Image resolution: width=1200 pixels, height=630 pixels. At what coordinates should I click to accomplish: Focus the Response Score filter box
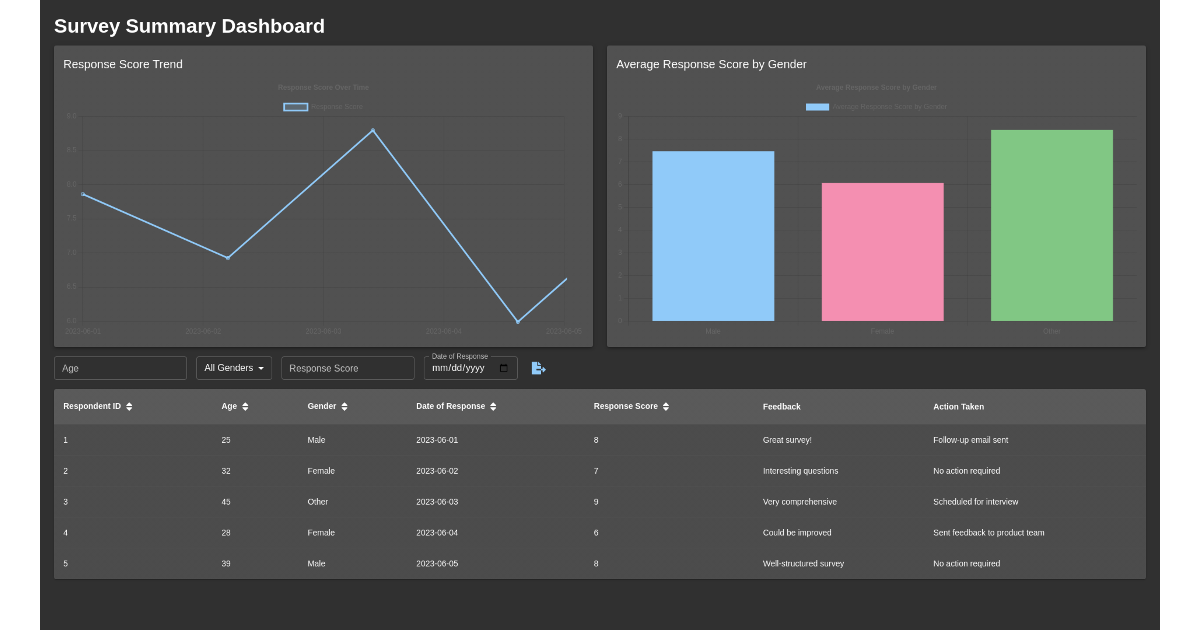coord(347,368)
